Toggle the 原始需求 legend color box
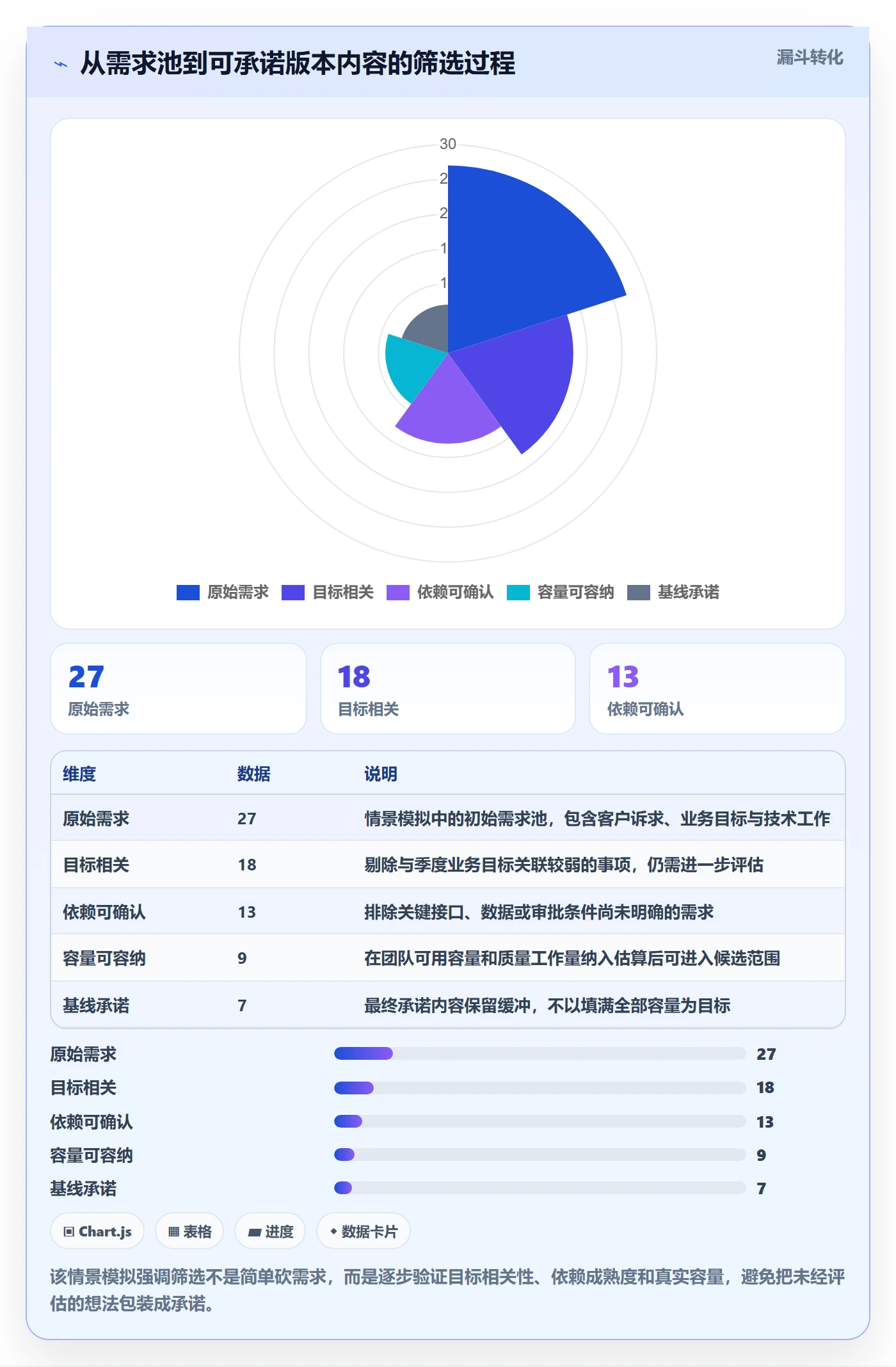Image resolution: width=896 pixels, height=1367 pixels. [188, 593]
